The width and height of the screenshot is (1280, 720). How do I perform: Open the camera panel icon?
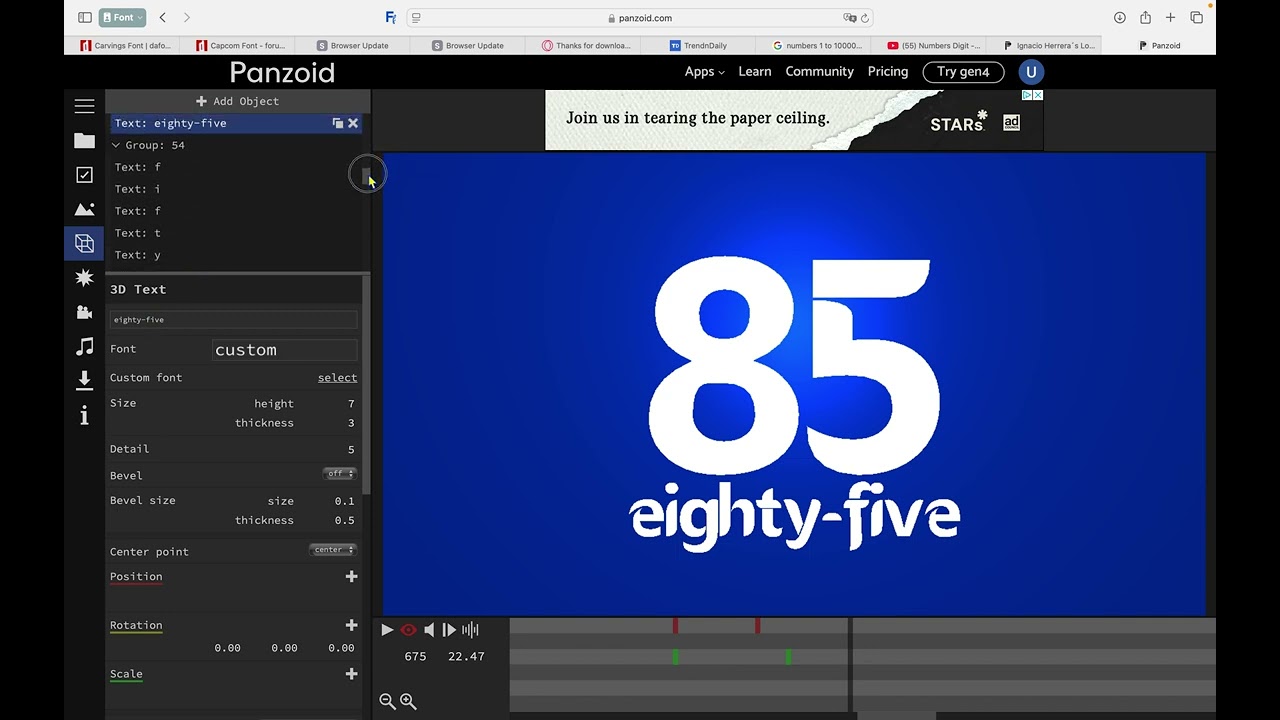click(84, 312)
